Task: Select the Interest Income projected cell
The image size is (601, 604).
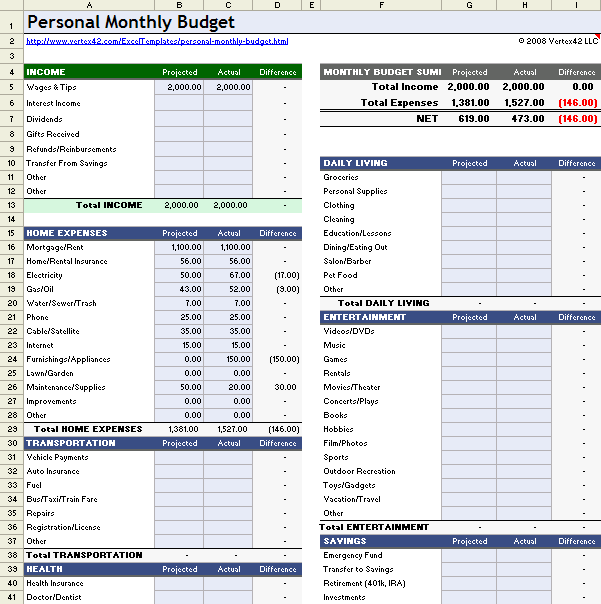Action: pyautogui.click(x=179, y=103)
